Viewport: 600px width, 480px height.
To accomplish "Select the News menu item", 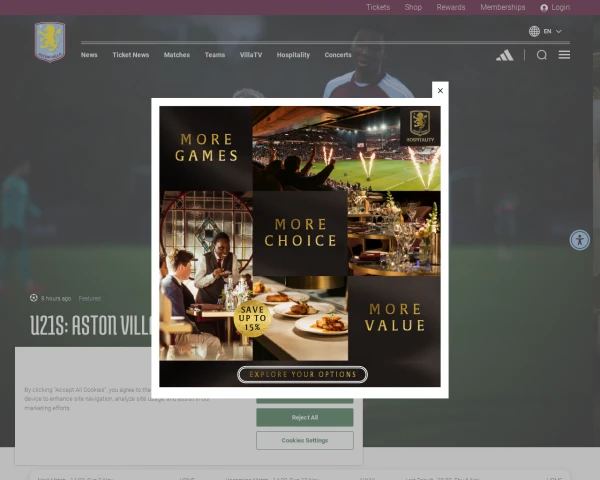I will tap(89, 55).
